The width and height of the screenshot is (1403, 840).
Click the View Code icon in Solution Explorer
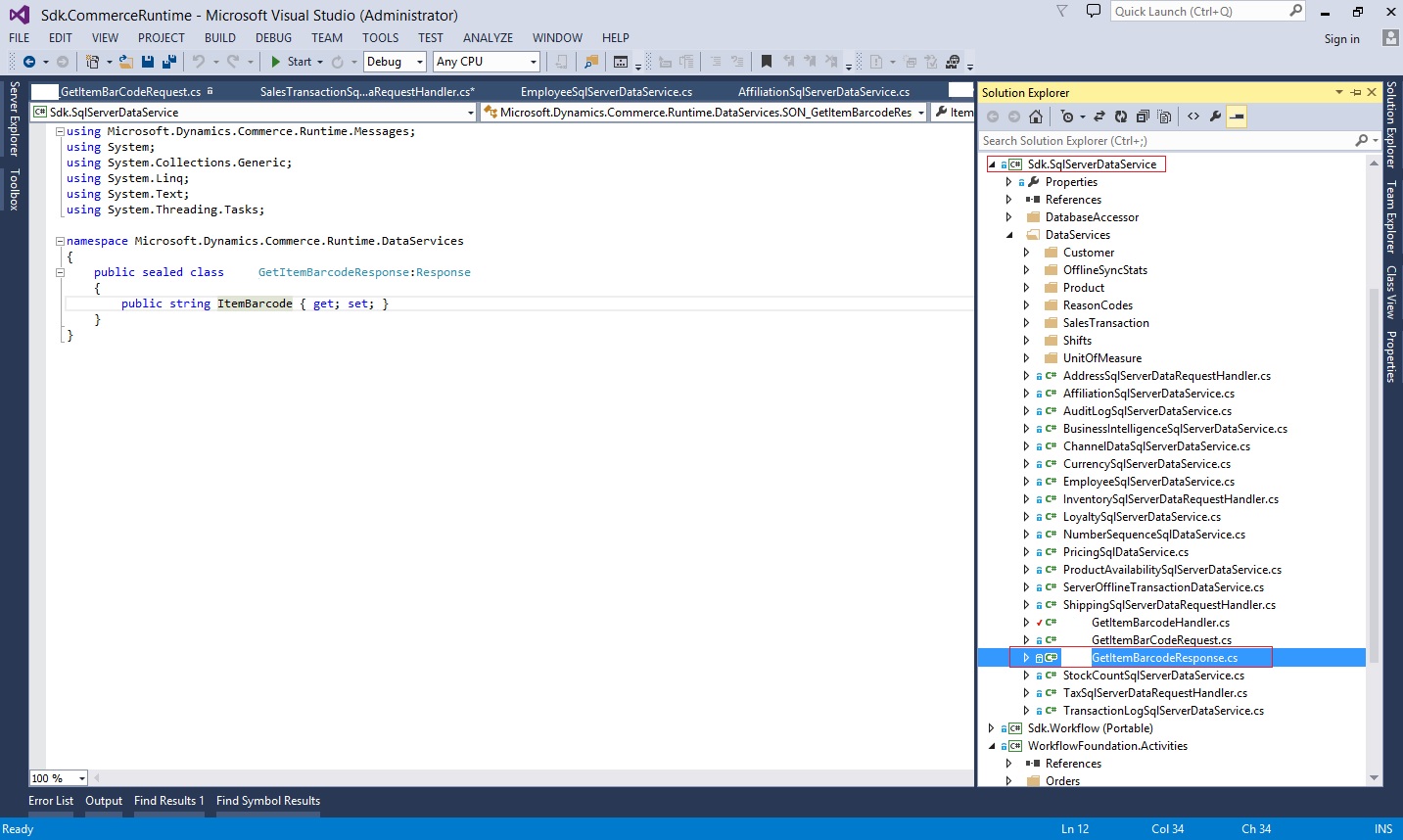[1193, 117]
